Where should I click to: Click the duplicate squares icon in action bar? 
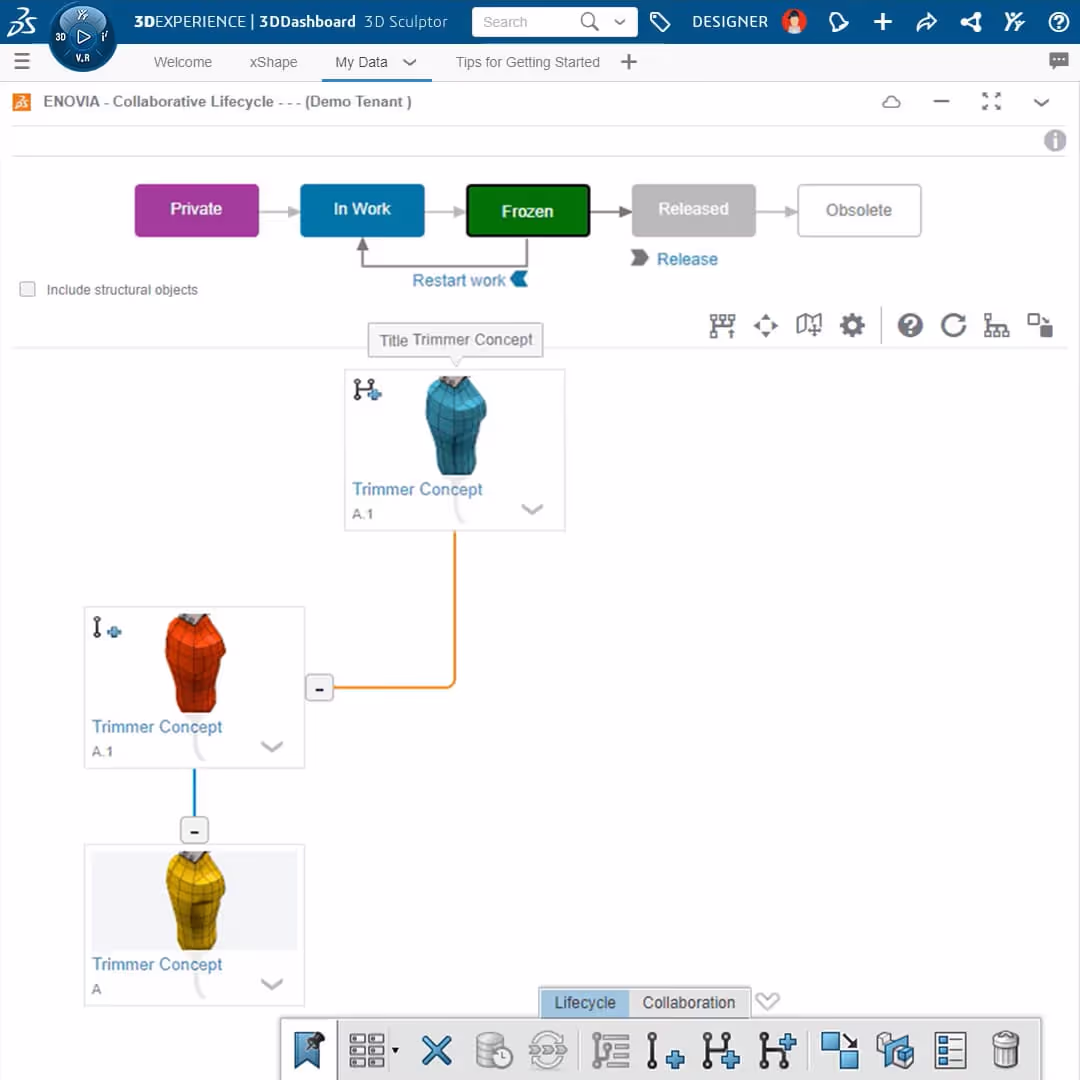click(840, 1050)
